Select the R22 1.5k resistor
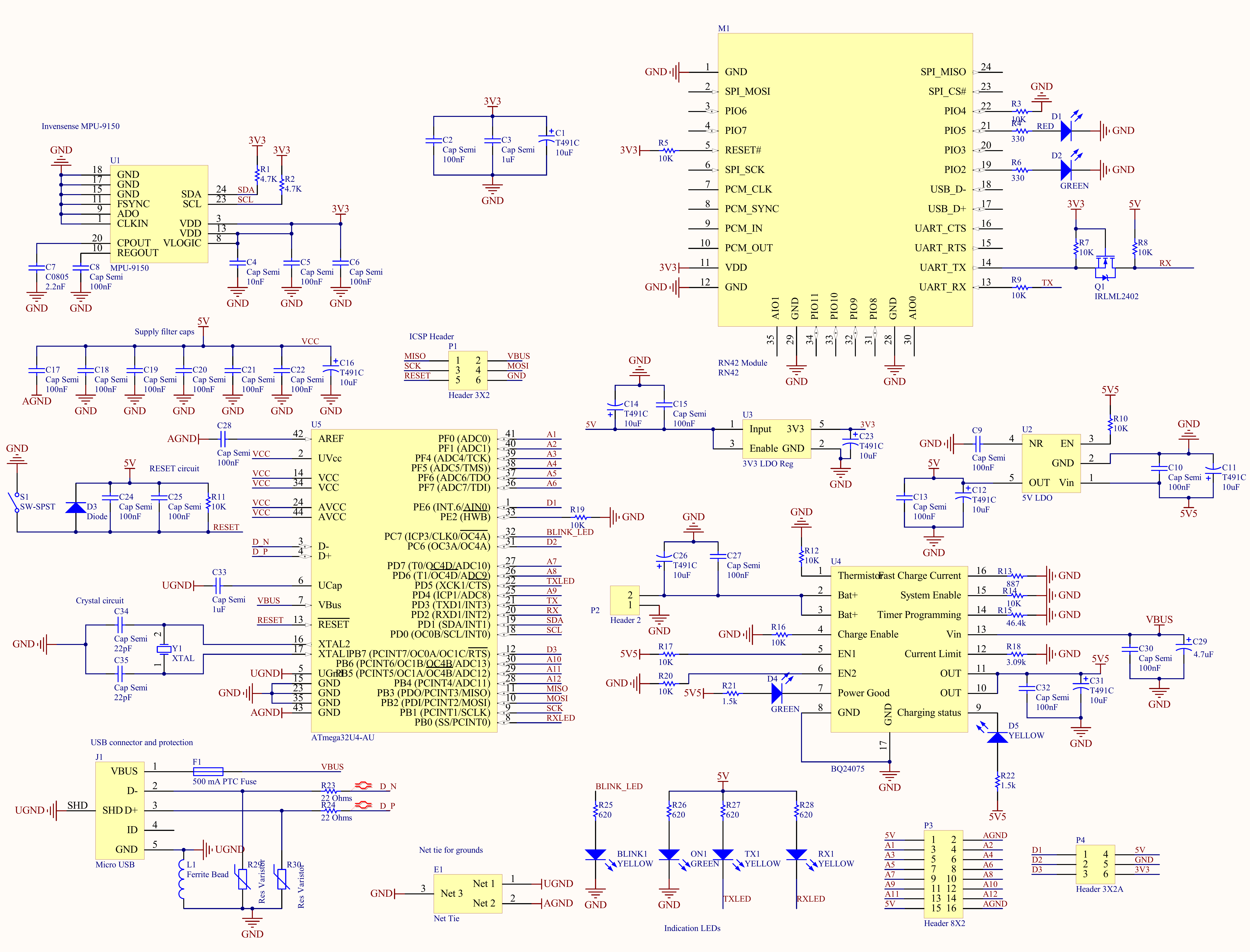The width and height of the screenshot is (1250, 952). pyautogui.click(x=997, y=782)
